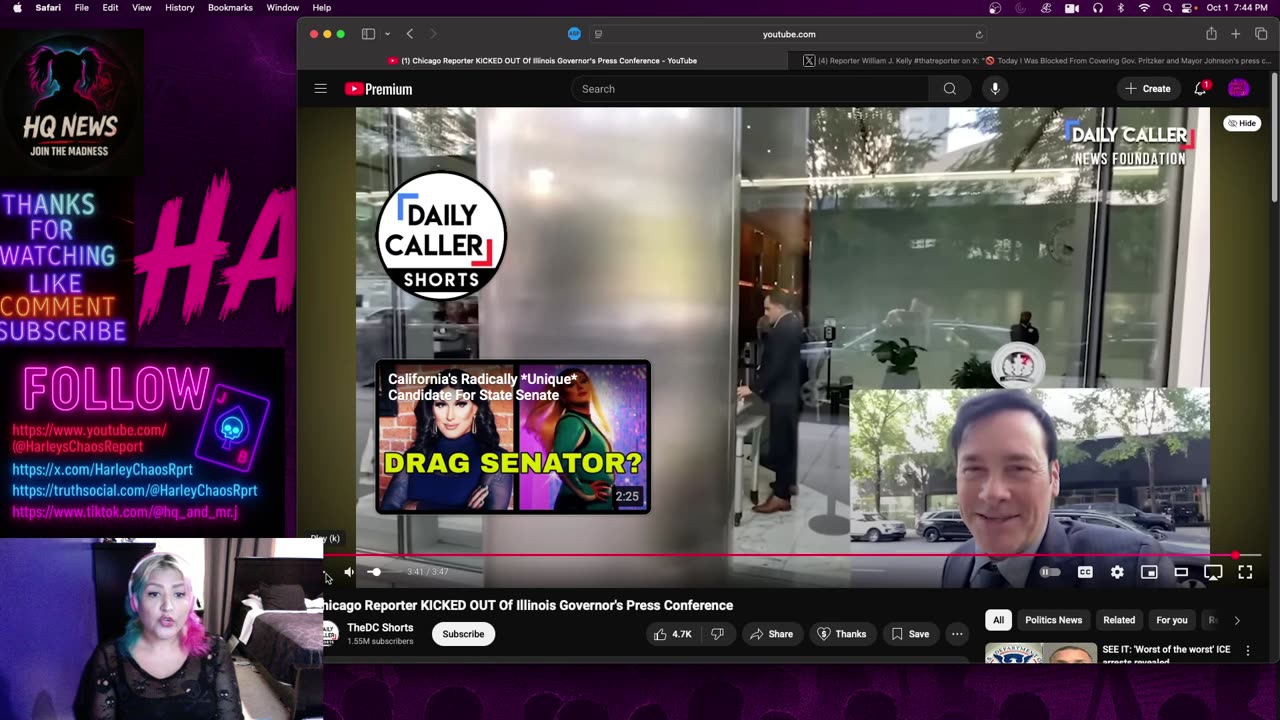Subscribe to TheDC Shorts
The width and height of the screenshot is (1280, 720).
point(463,634)
